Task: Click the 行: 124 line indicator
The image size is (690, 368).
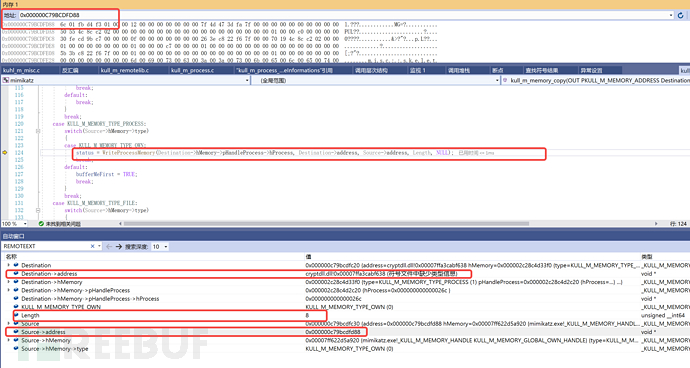Action: click(678, 224)
